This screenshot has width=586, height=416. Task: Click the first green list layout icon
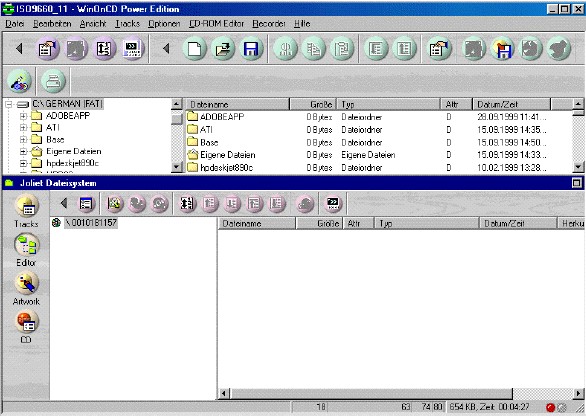[x=376, y=49]
